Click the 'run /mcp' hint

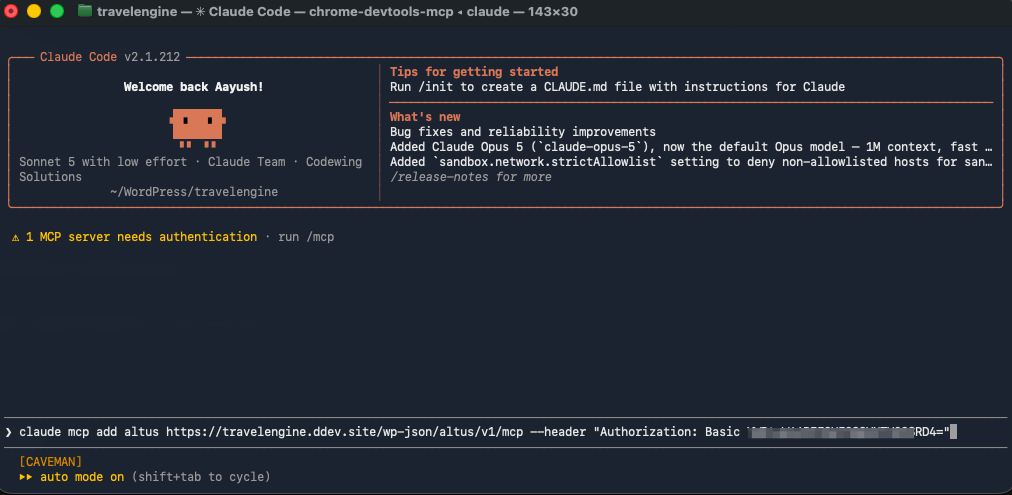click(x=306, y=237)
